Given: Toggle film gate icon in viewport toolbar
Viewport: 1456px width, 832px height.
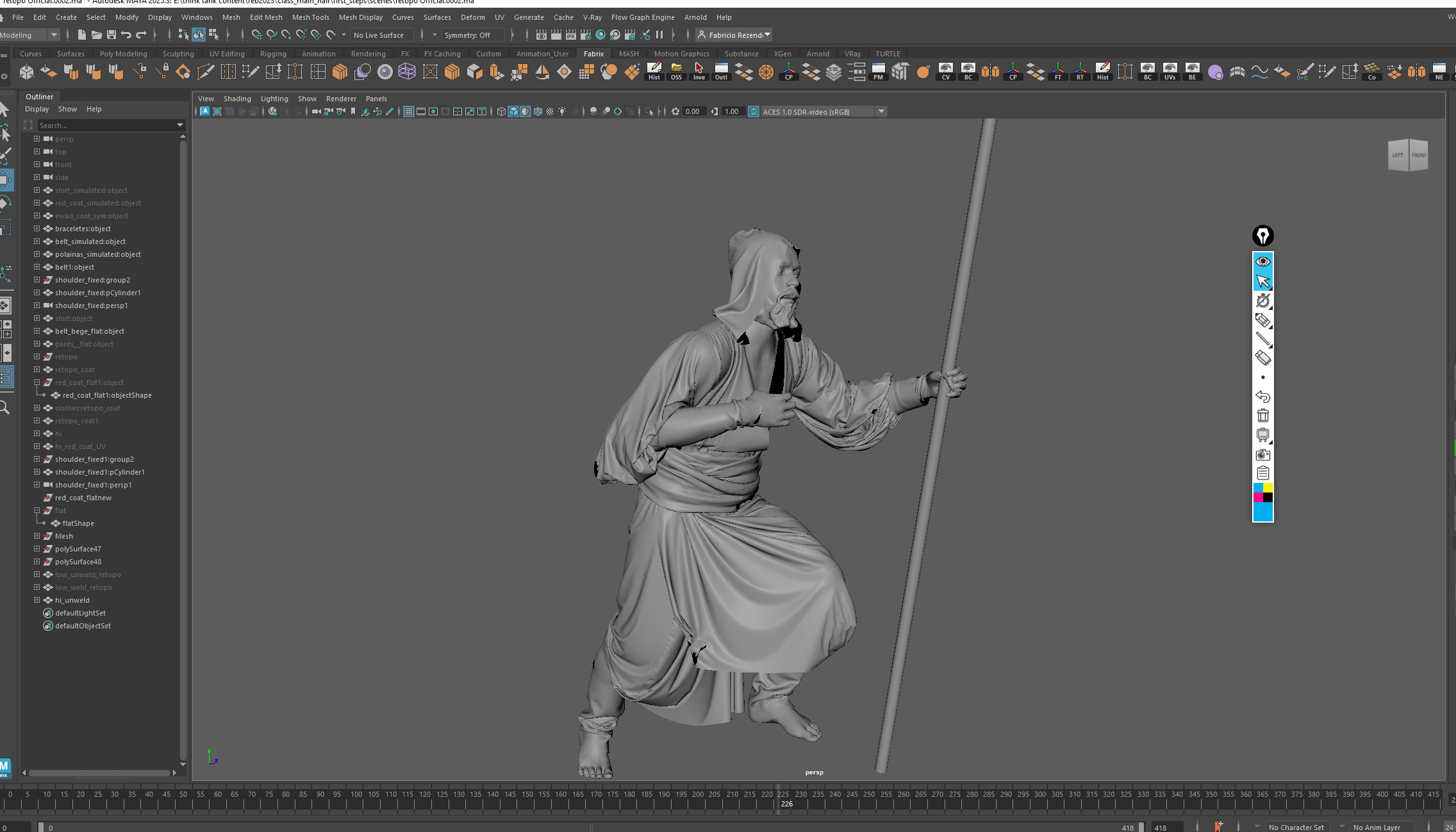Looking at the screenshot, I should 421,111.
